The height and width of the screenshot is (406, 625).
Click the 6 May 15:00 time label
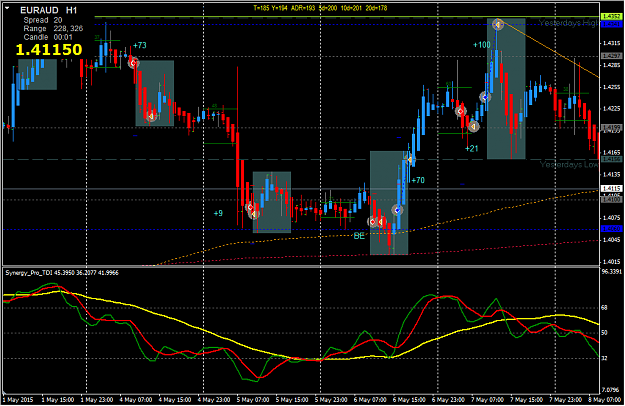coord(409,400)
